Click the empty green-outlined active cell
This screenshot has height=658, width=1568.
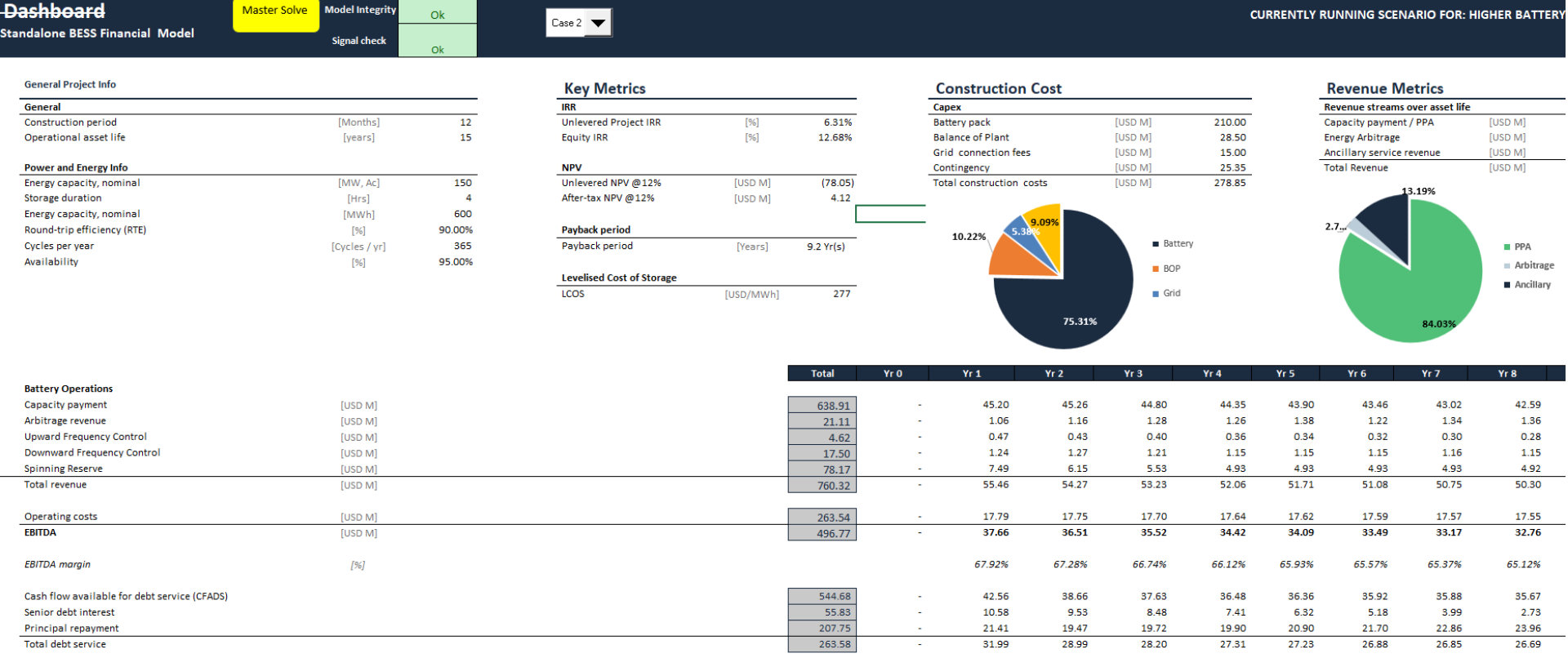(889, 214)
